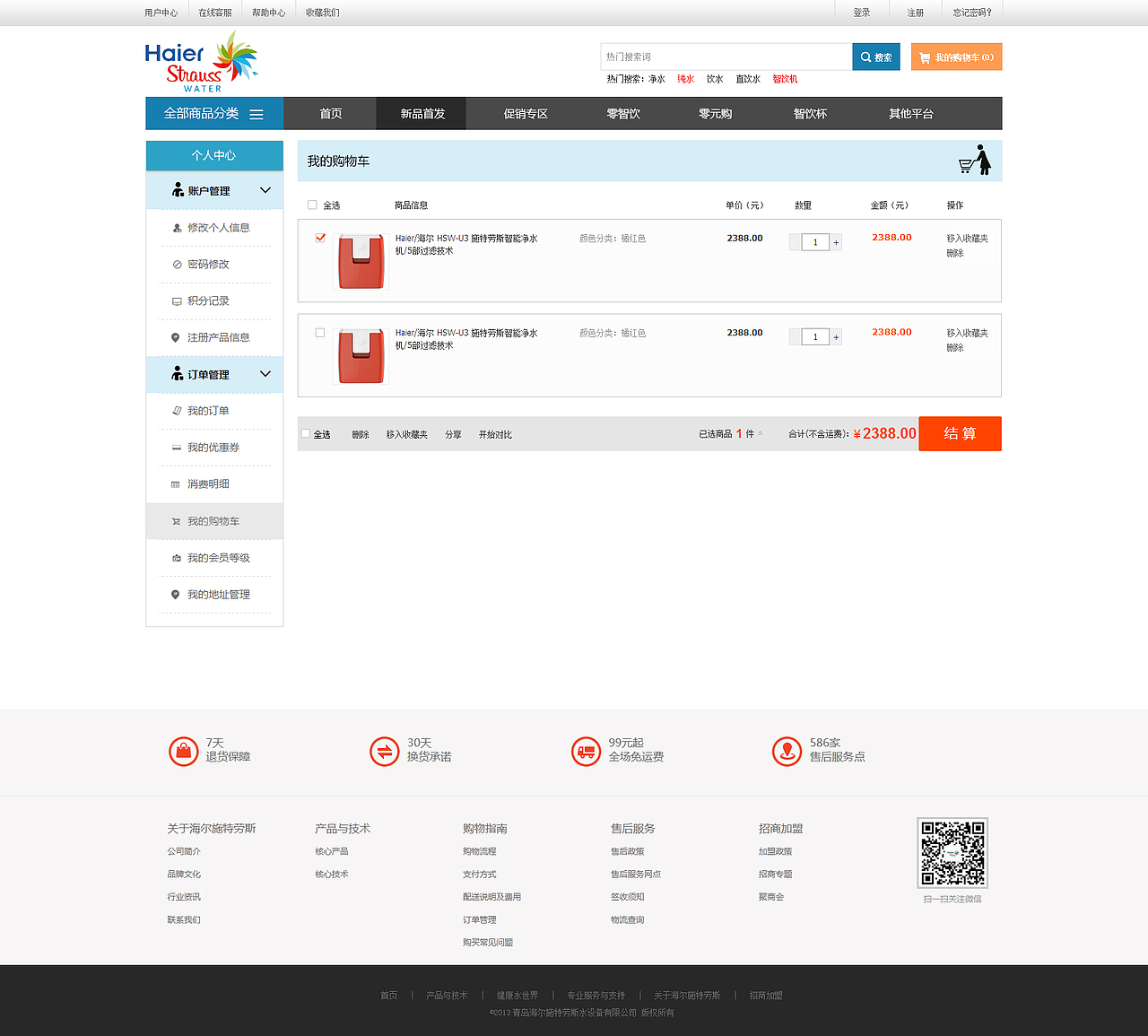The height and width of the screenshot is (1036, 1148).
Task: Tick the bottom bar 全选 checkbox
Action: click(x=306, y=434)
